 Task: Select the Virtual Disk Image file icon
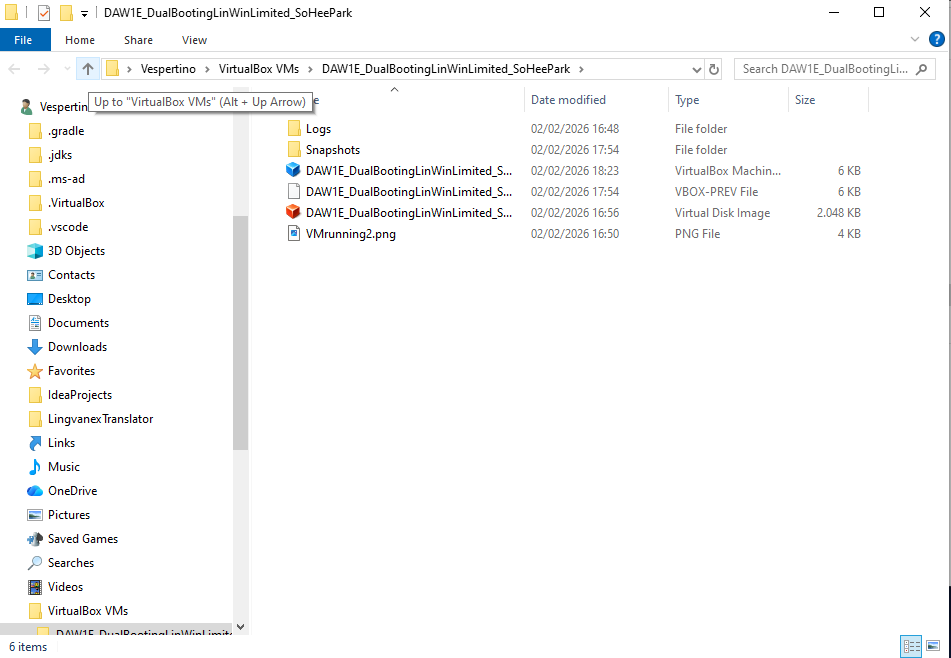(294, 212)
